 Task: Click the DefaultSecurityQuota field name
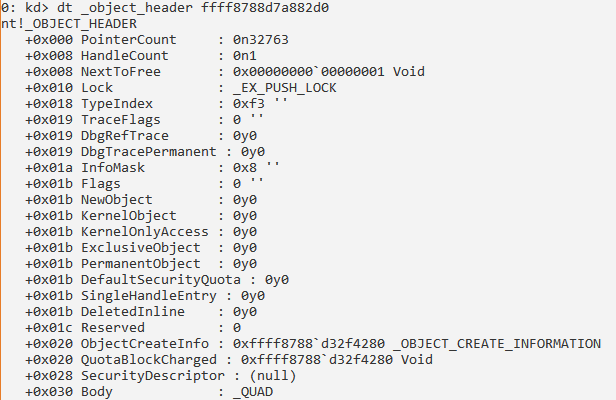point(161,280)
